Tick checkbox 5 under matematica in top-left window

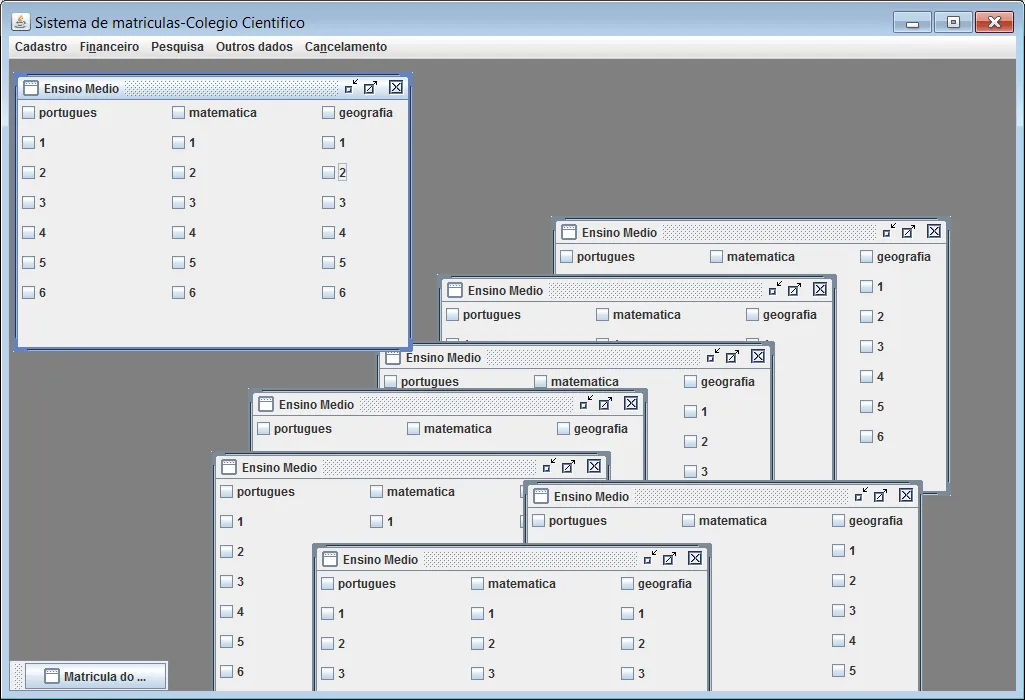click(184, 263)
